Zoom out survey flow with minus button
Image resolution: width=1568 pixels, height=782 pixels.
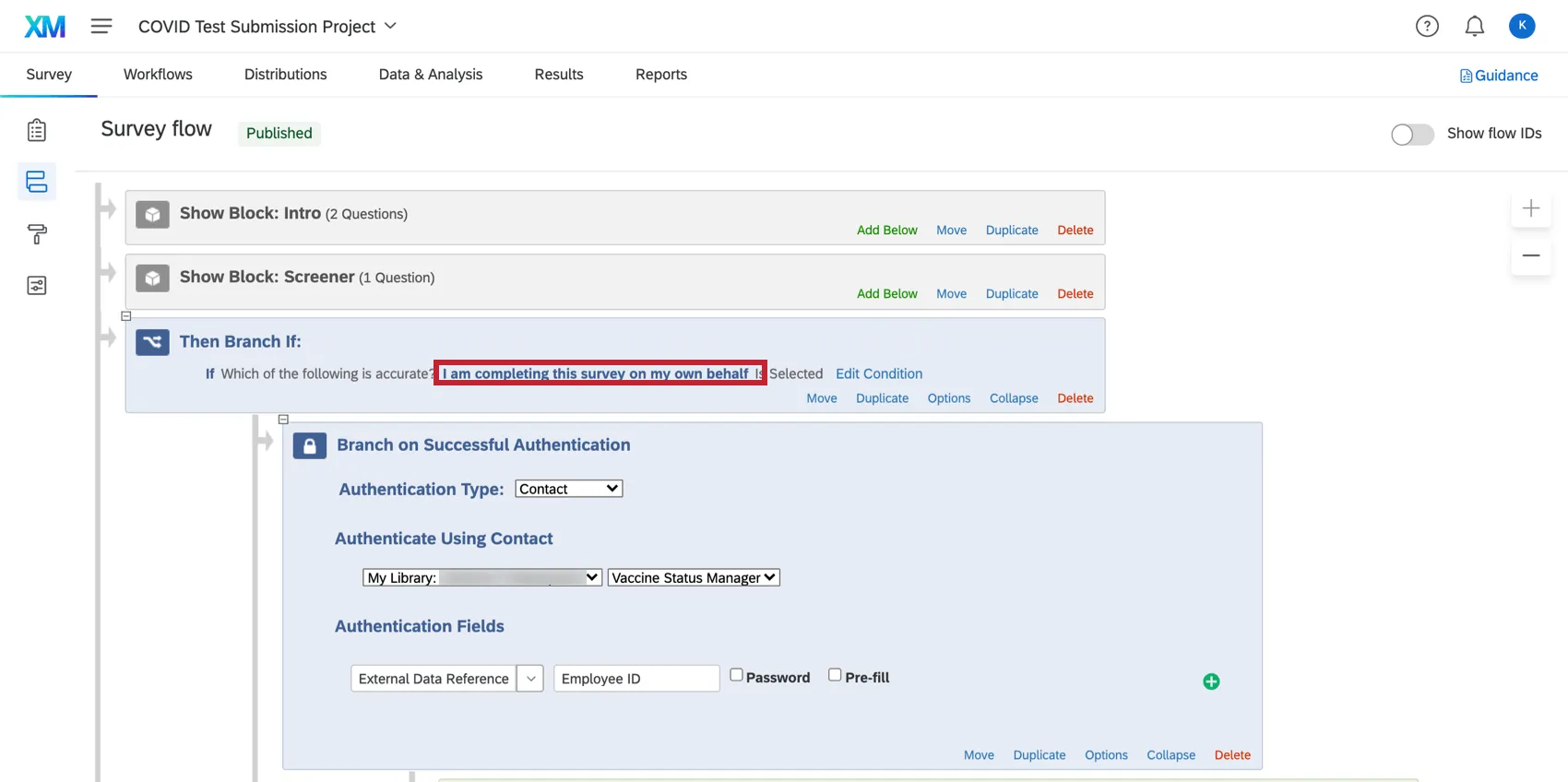point(1531,255)
